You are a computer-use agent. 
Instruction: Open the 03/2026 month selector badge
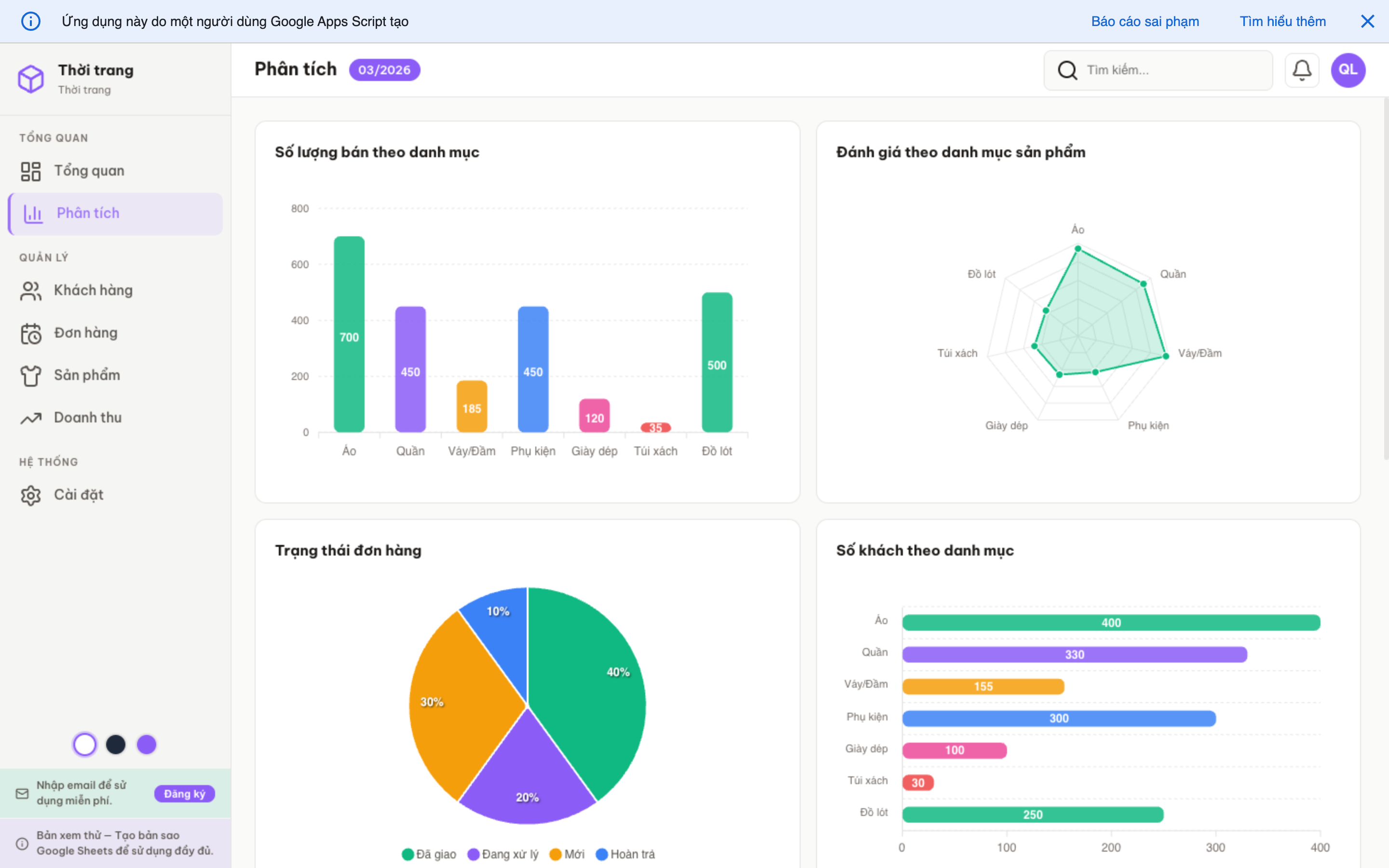point(384,70)
